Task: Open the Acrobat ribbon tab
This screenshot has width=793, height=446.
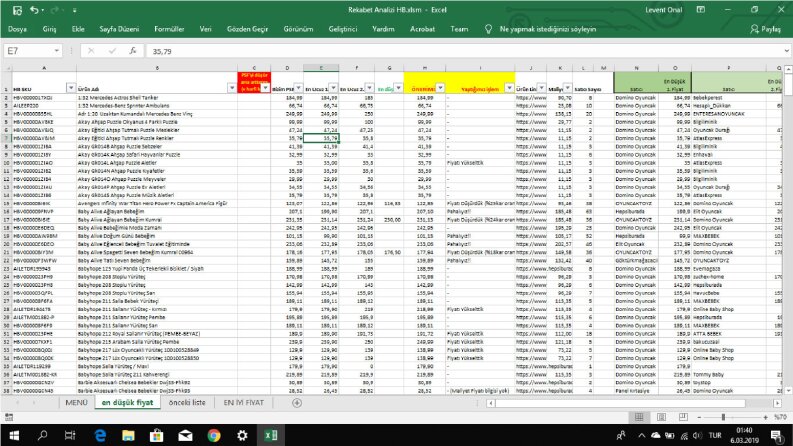Action: pos(422,29)
